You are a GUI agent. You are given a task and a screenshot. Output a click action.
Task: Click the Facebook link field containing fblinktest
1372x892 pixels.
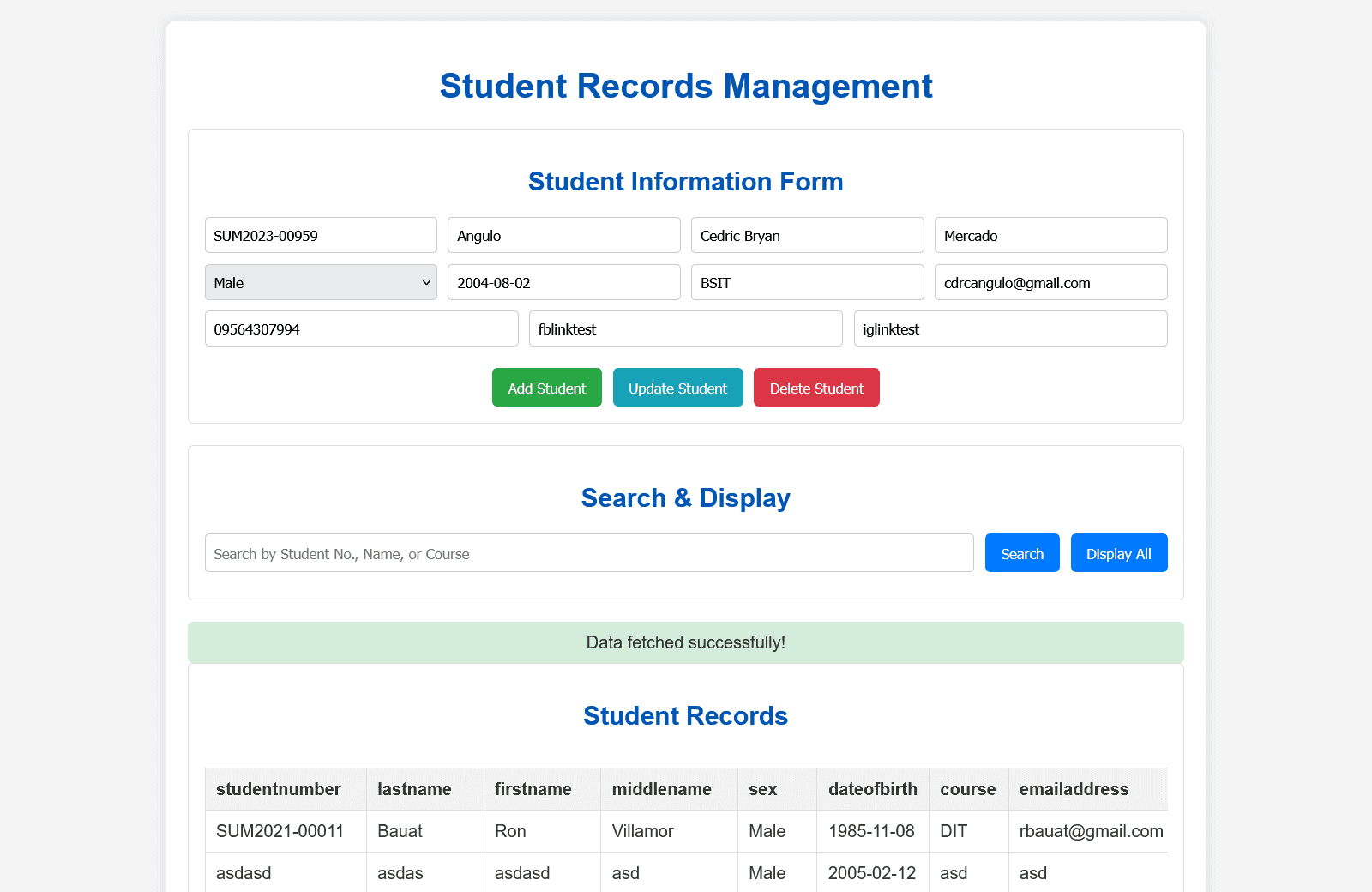coord(685,328)
